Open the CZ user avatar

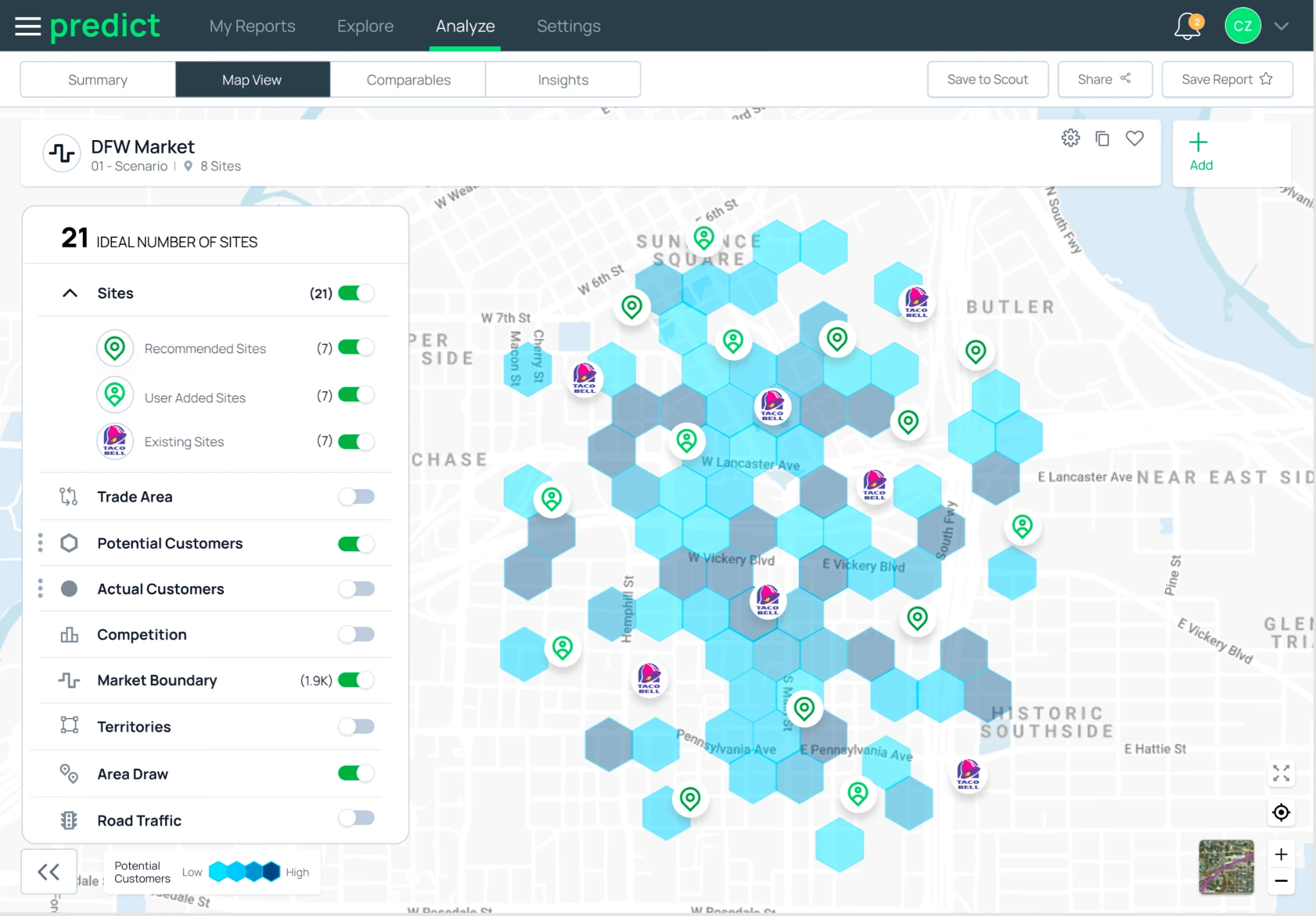[1243, 26]
